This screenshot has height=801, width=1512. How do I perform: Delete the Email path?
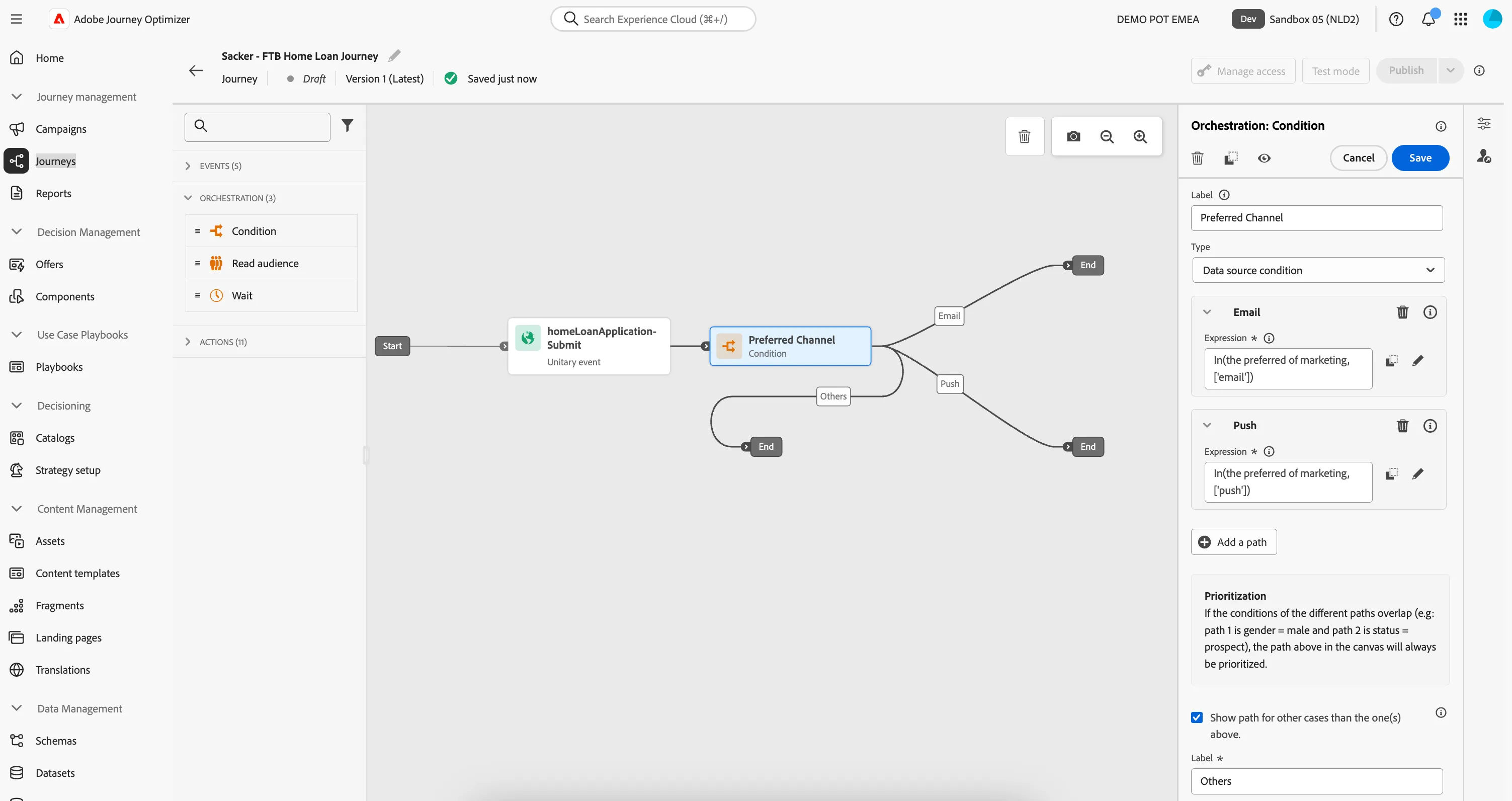(1402, 312)
